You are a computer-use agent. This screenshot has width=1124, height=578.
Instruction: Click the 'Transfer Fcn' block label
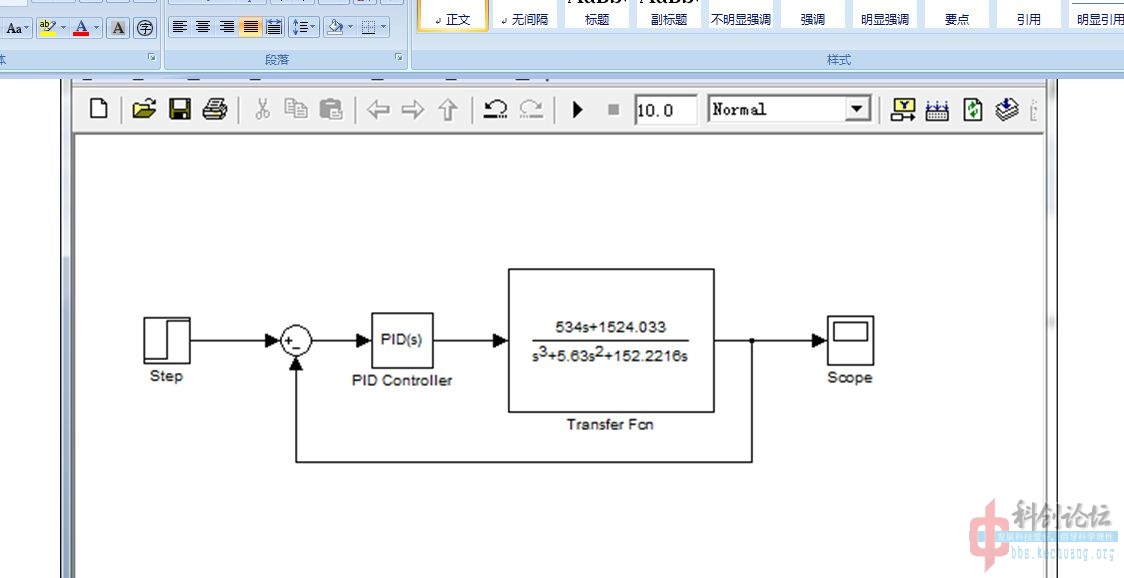610,424
